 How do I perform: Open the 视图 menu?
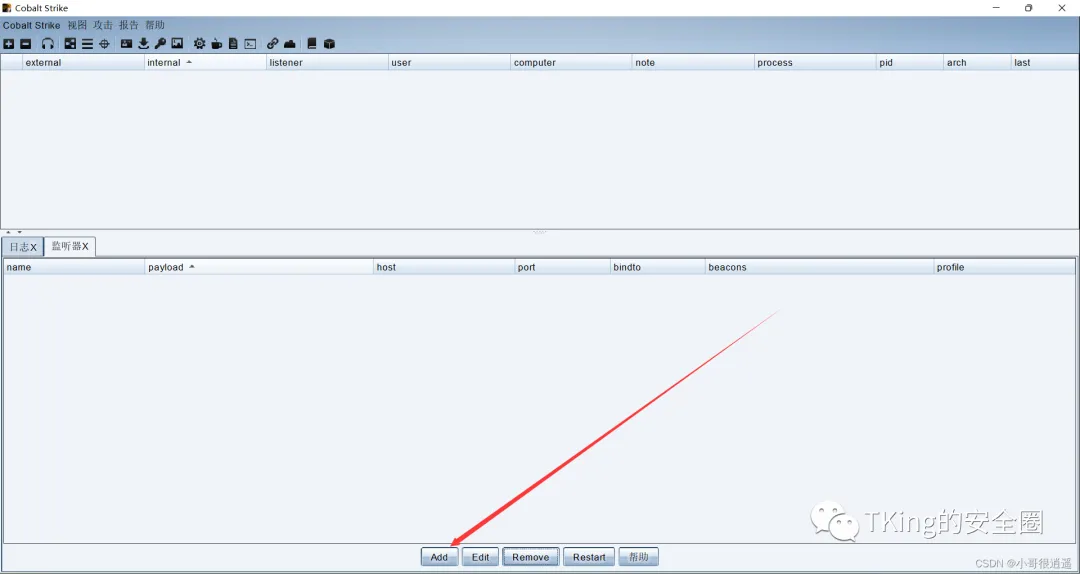pyautogui.click(x=77, y=25)
